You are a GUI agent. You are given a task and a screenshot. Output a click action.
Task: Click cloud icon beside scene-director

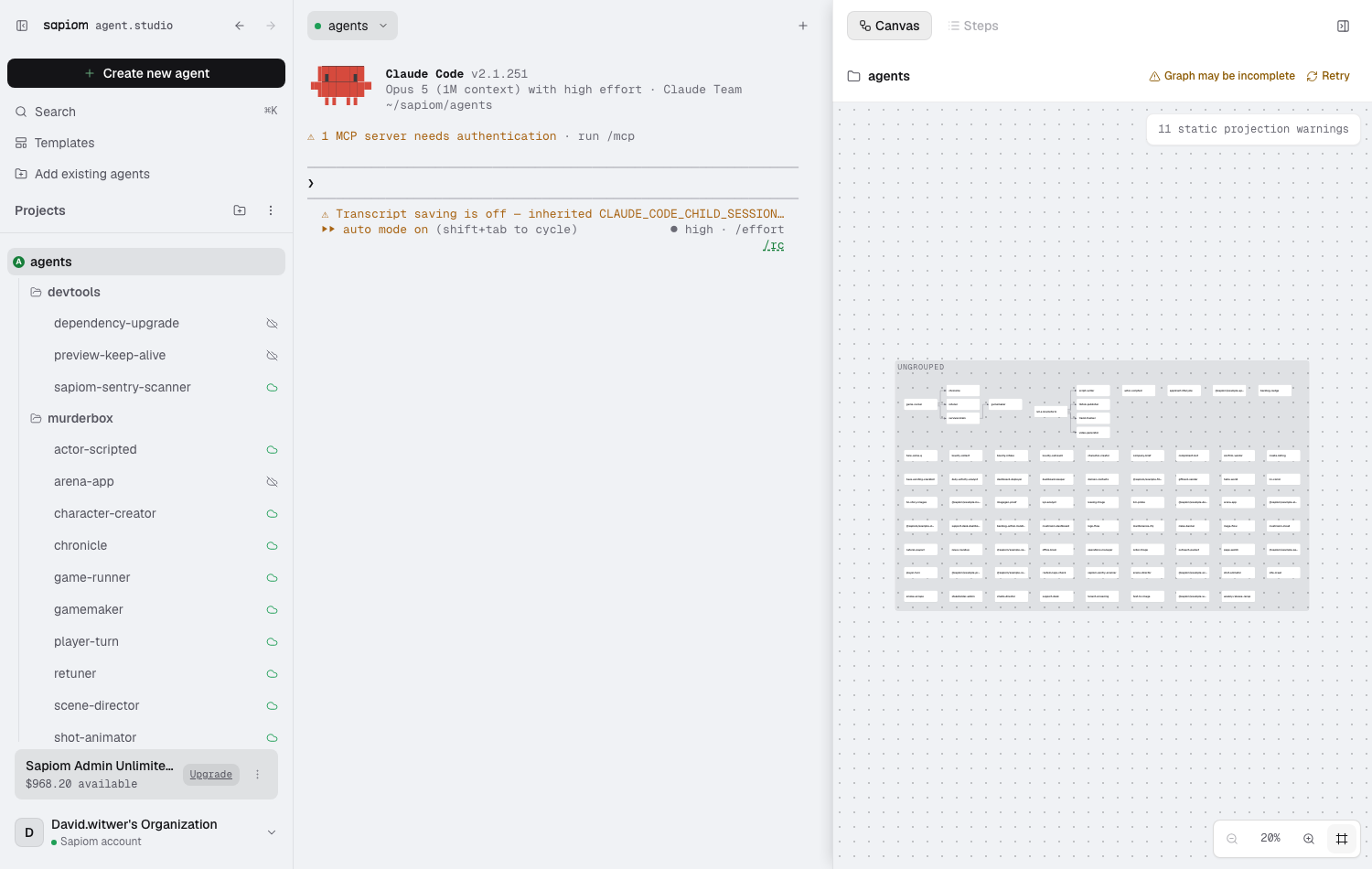(x=272, y=706)
